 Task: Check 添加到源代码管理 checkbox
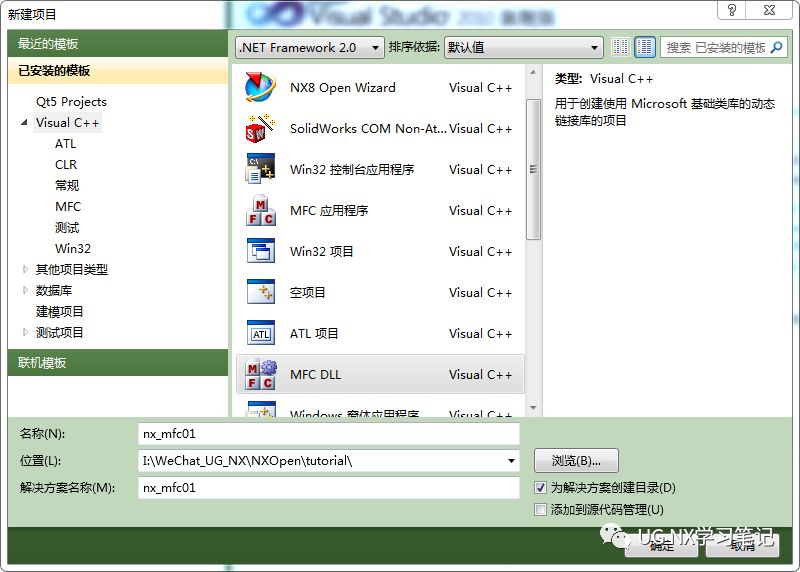(540, 509)
